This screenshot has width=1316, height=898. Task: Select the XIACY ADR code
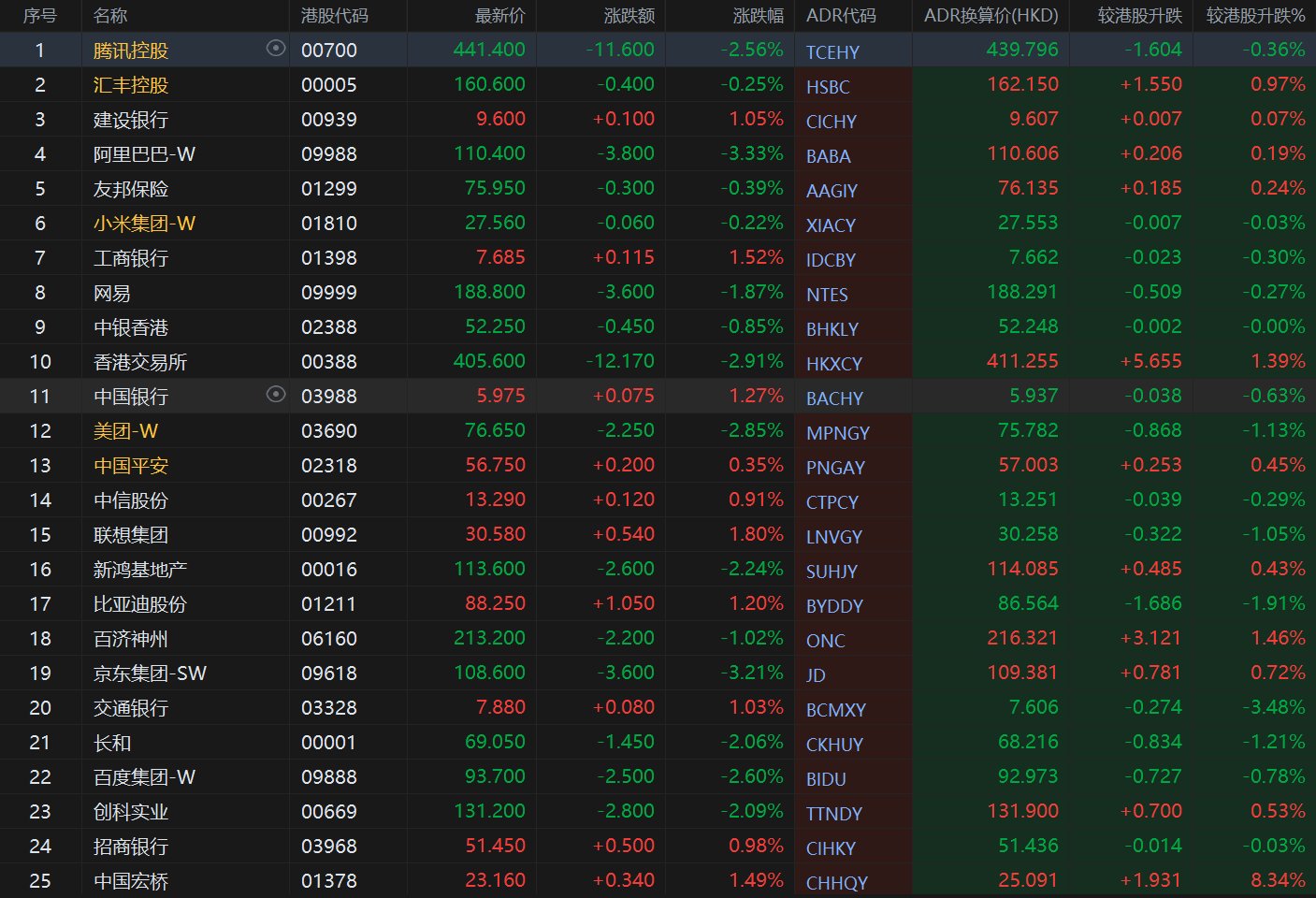(x=831, y=225)
